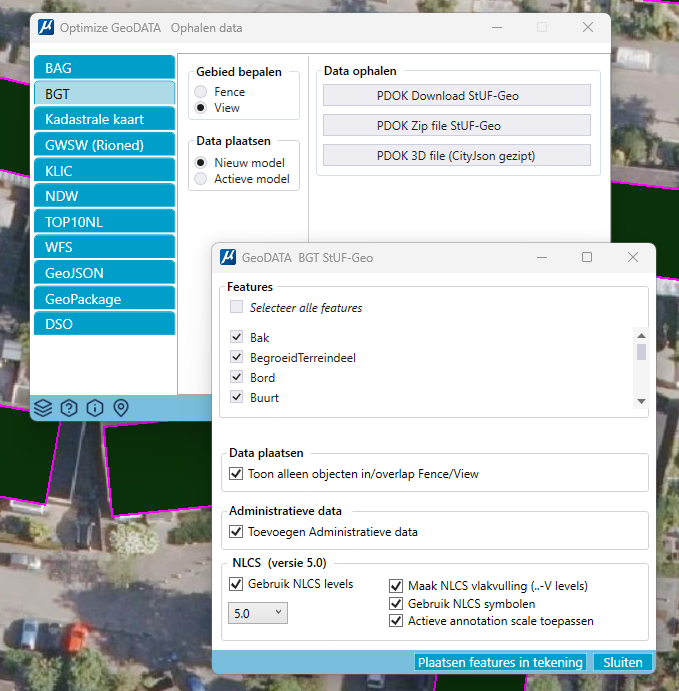The height and width of the screenshot is (691, 679).
Task: Minimize the GeoDATA BGT StUF-Geo window
Action: 542,257
